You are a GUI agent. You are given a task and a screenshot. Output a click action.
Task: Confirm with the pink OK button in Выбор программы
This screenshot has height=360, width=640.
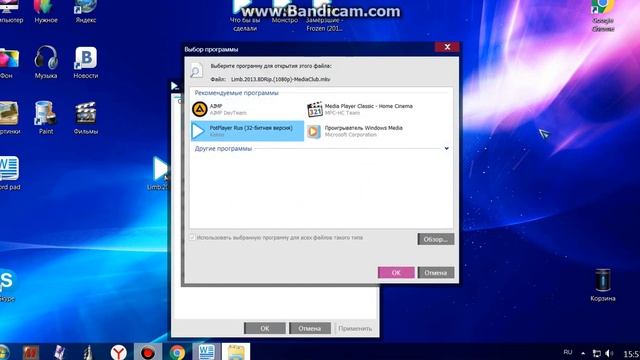click(396, 273)
